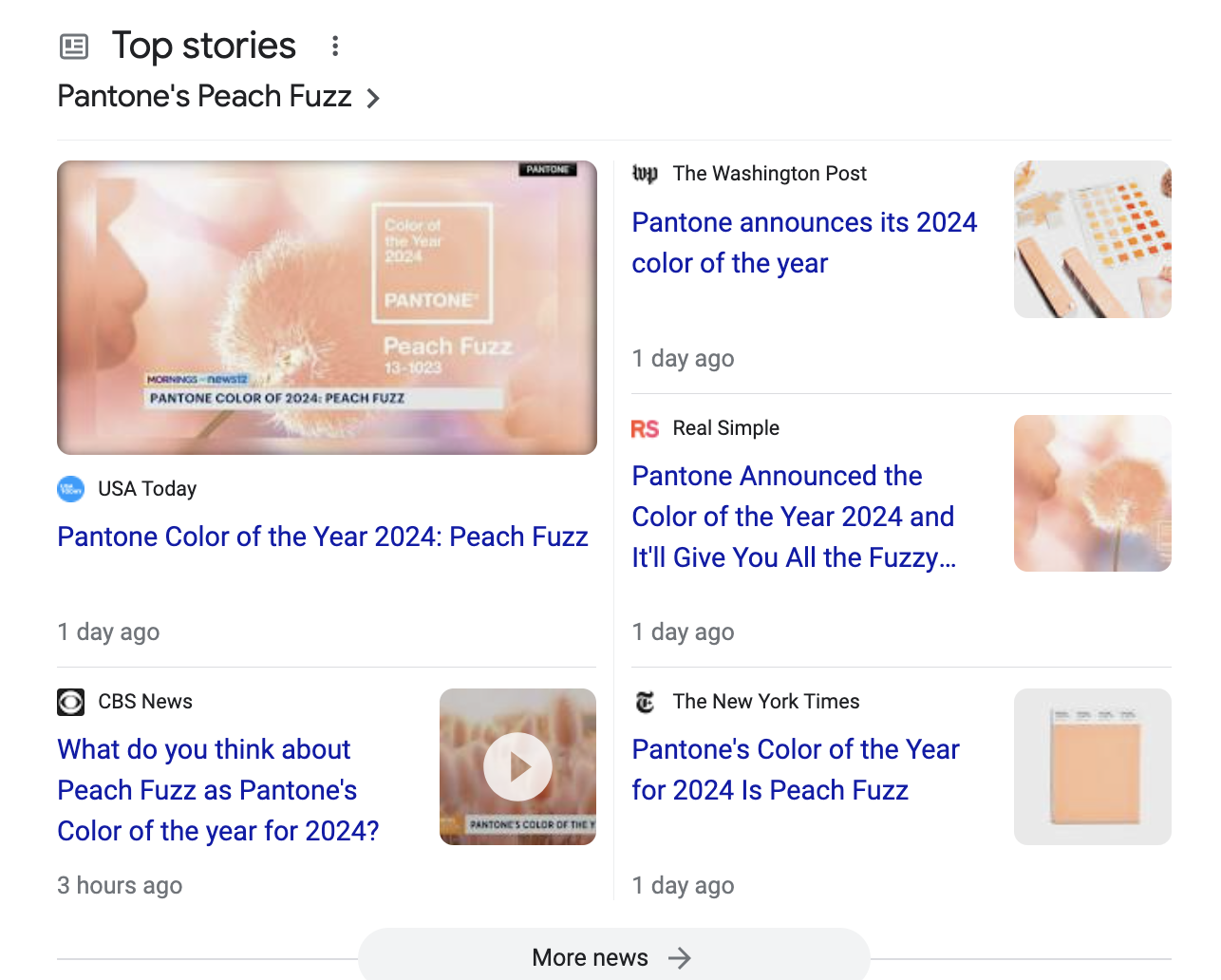Viewport: 1221px width, 980px height.
Task: Open Real Simple's Pantone Announced headline
Action: pos(793,517)
